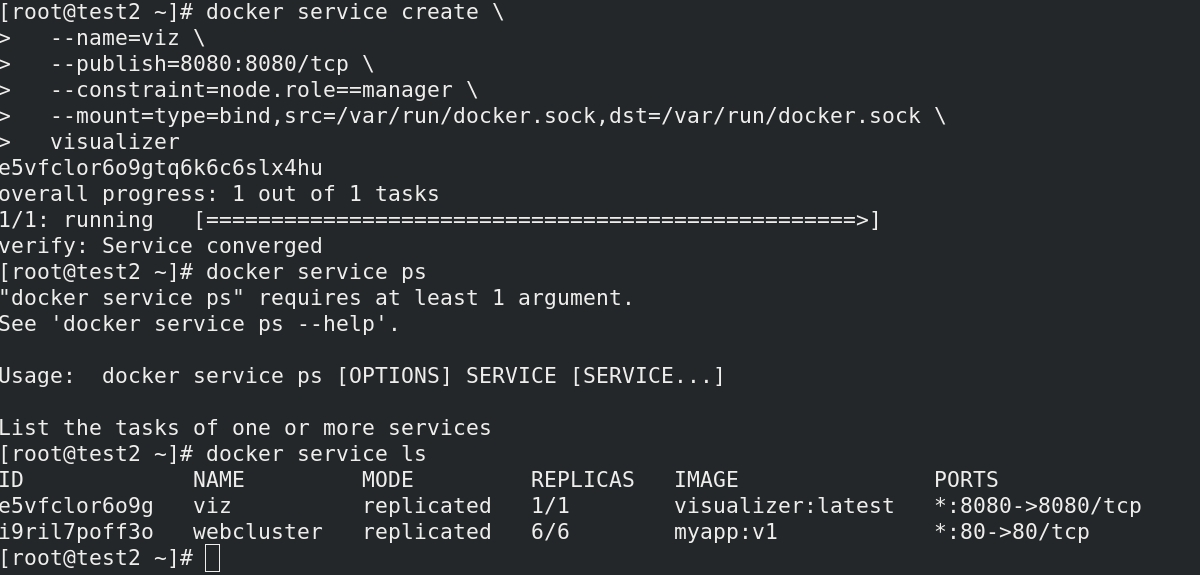Viewport: 1200px width, 575px height.
Task: Click the 6/6 replicas value for webcluster
Action: coord(550,532)
